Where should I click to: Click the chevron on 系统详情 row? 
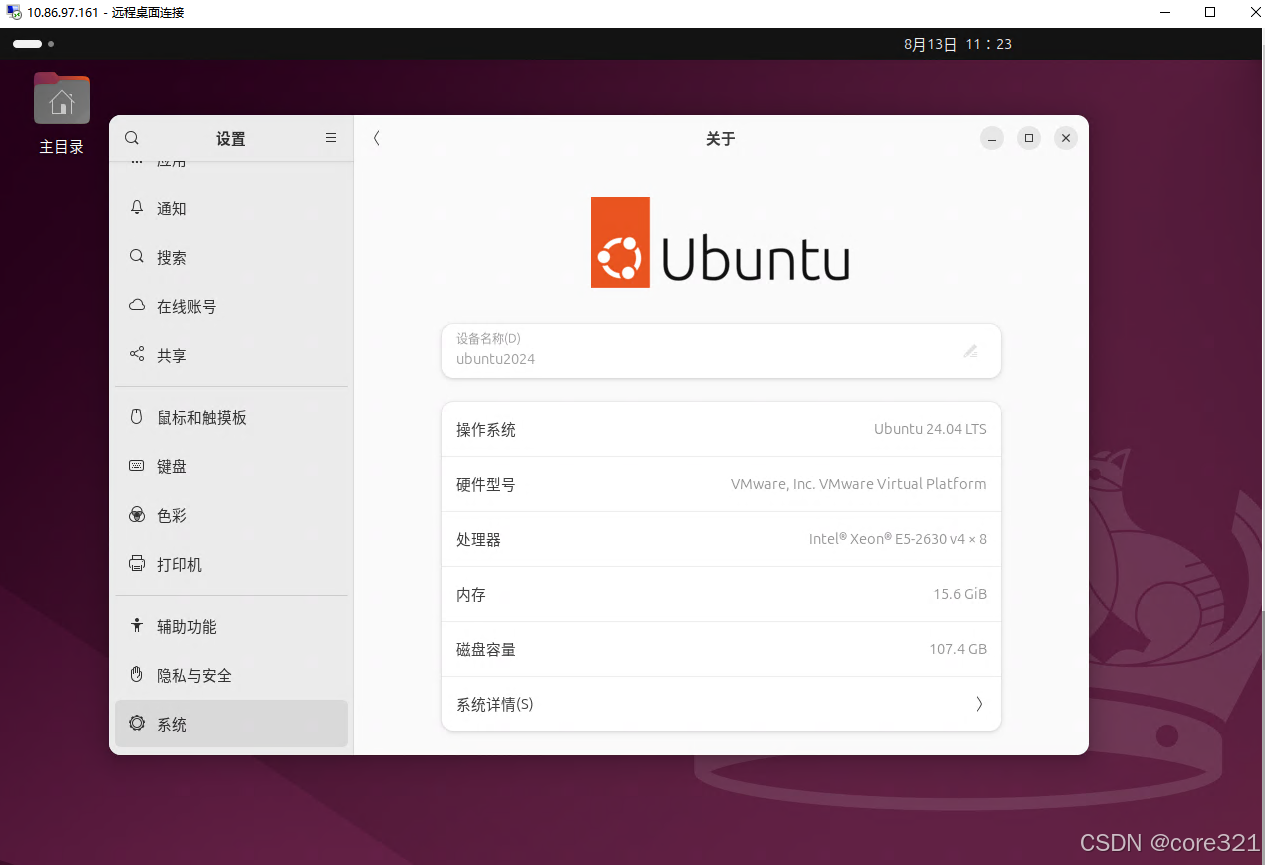tap(979, 704)
